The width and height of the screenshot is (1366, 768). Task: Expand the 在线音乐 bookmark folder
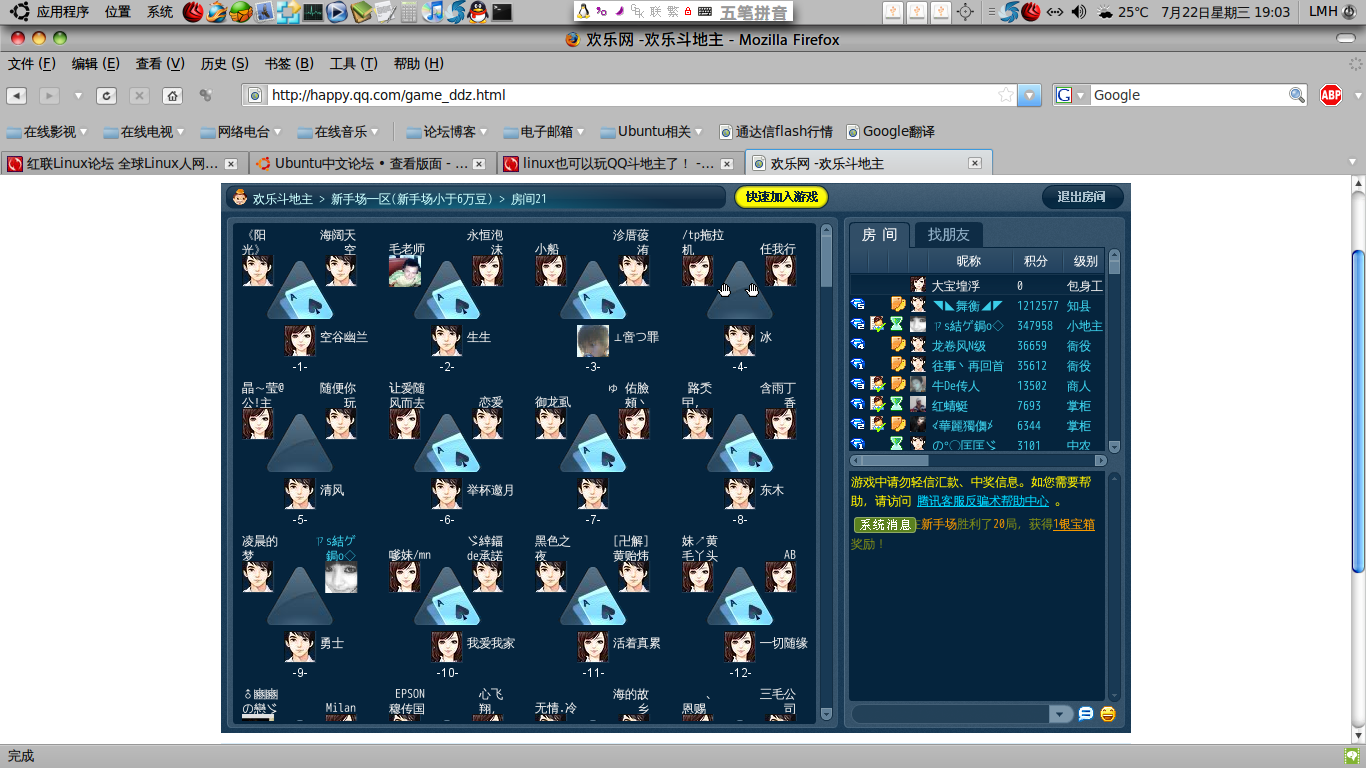point(339,131)
